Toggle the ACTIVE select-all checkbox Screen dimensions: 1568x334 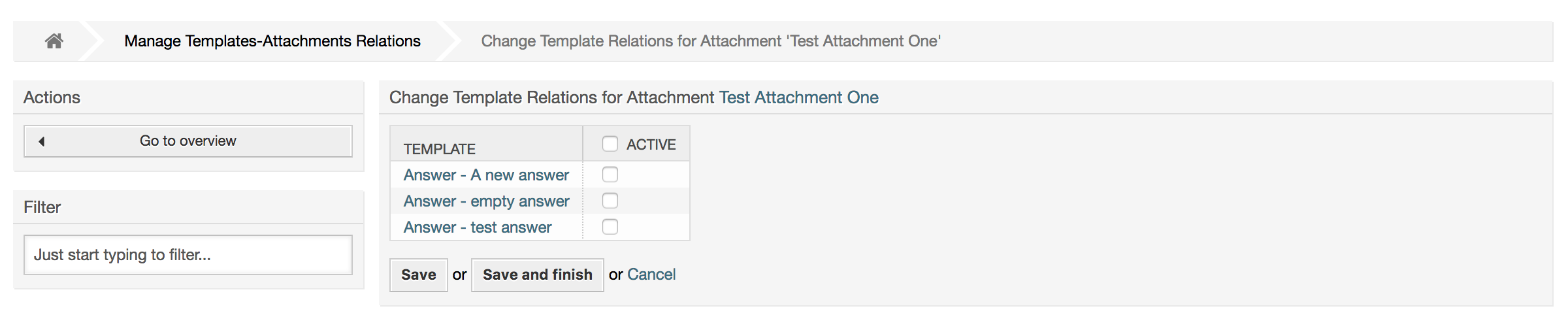coord(610,144)
